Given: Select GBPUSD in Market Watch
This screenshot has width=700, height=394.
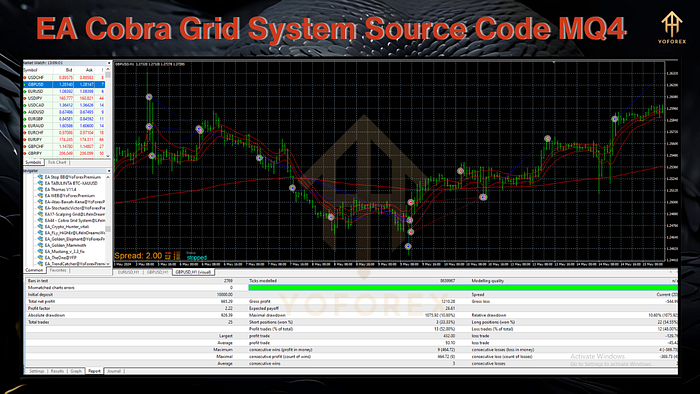Looking at the screenshot, I should [x=64, y=84].
